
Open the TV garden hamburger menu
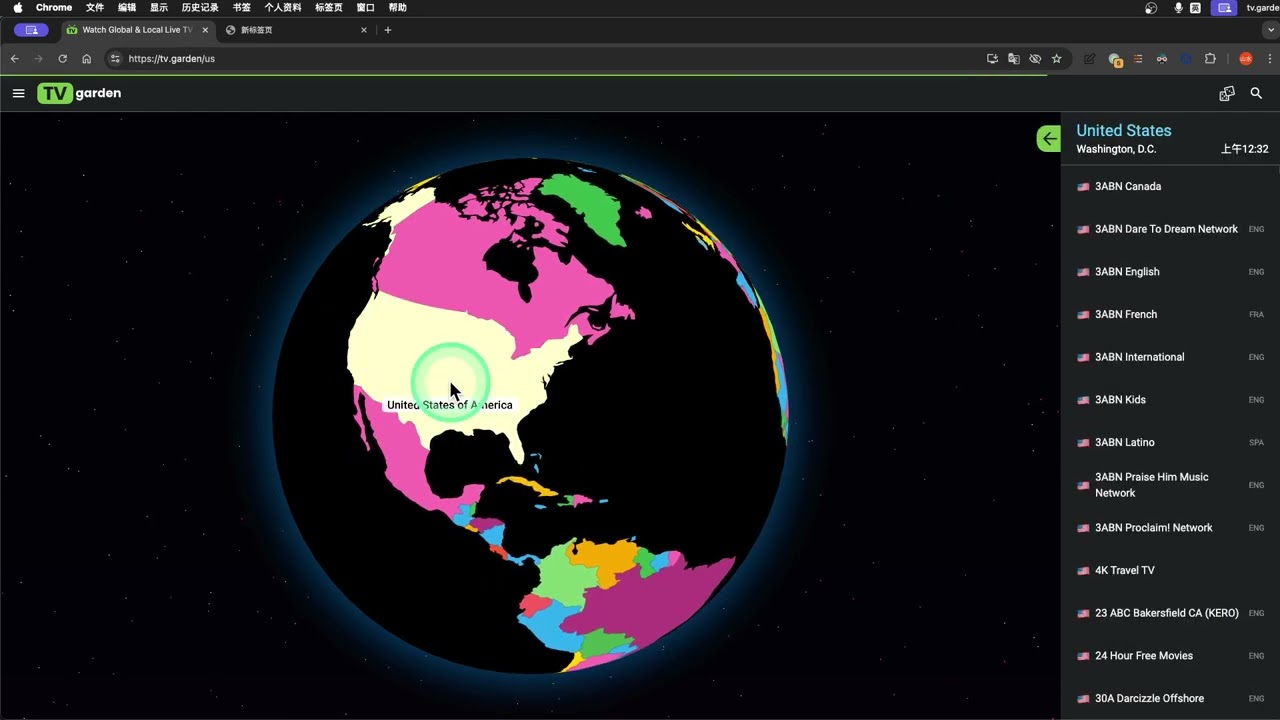18,93
